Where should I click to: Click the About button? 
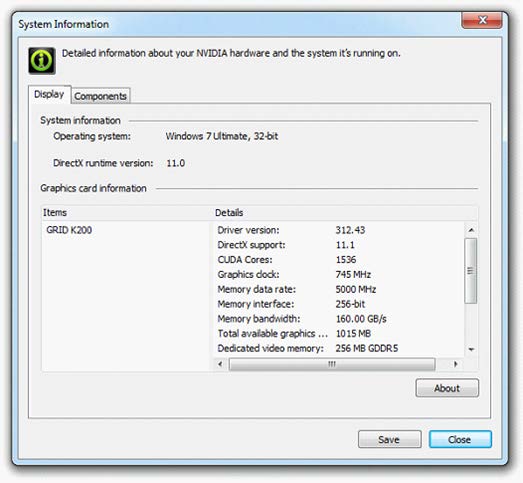click(x=447, y=388)
